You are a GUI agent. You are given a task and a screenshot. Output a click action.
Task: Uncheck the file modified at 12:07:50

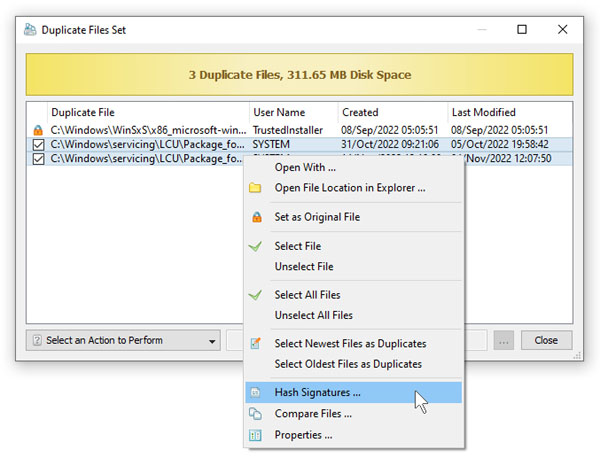(x=38, y=159)
